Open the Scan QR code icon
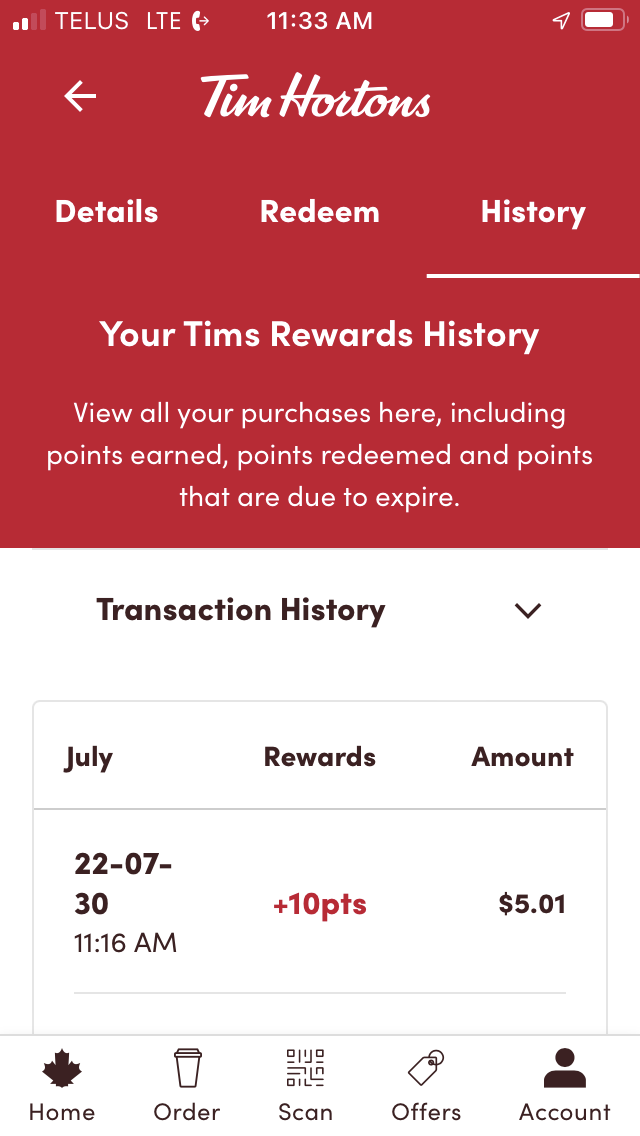The width and height of the screenshot is (640, 1136). click(305, 1069)
